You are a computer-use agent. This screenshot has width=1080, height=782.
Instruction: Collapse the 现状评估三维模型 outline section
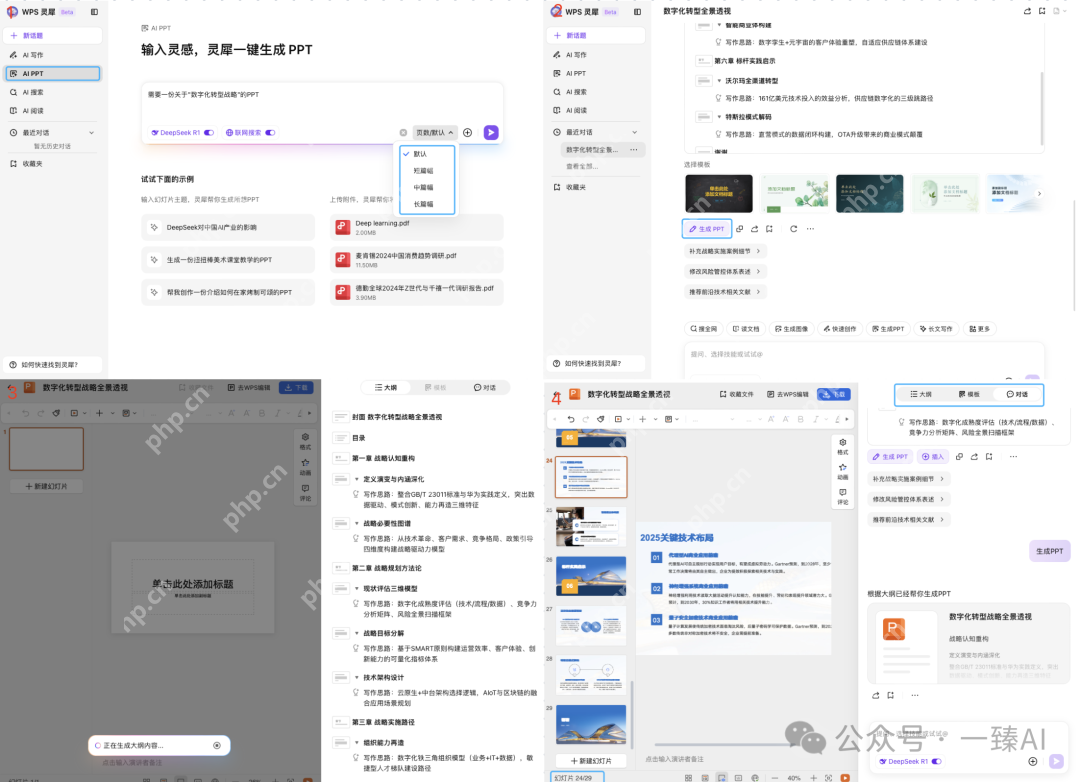click(x=357, y=588)
